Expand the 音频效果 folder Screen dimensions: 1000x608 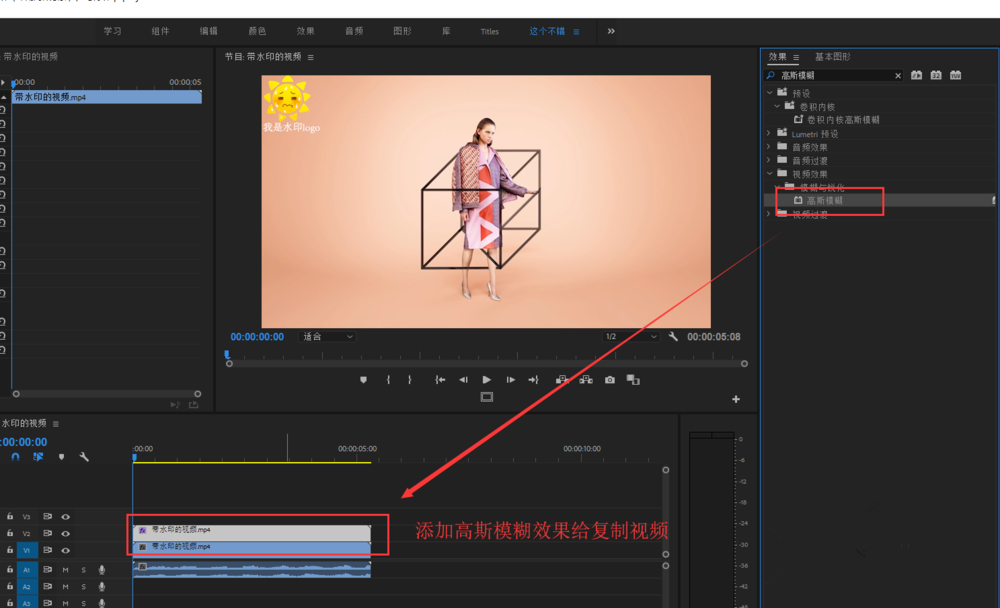769,147
